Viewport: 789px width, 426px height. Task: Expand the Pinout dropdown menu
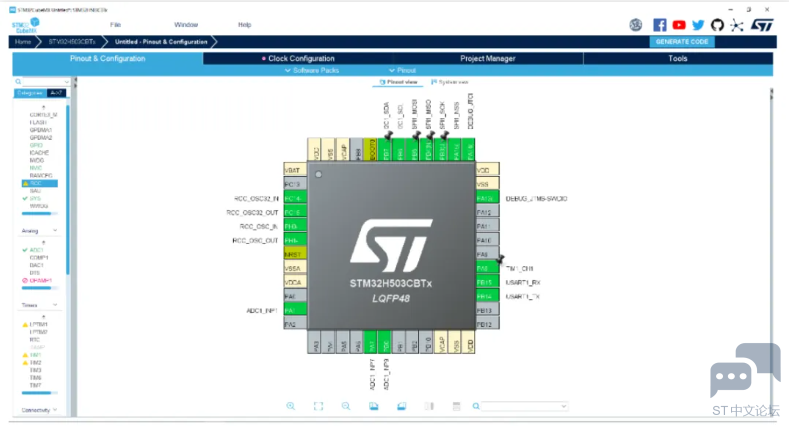click(x=403, y=70)
